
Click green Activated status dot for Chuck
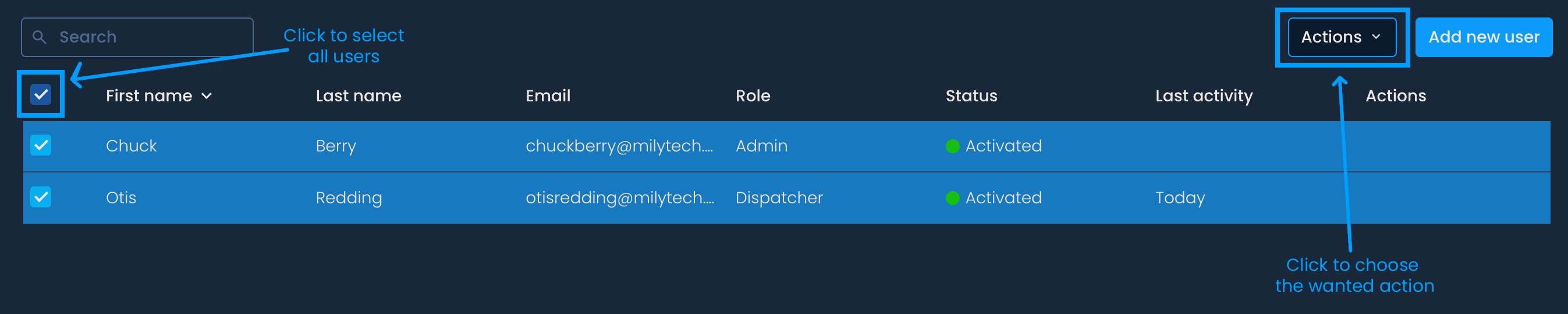953,146
